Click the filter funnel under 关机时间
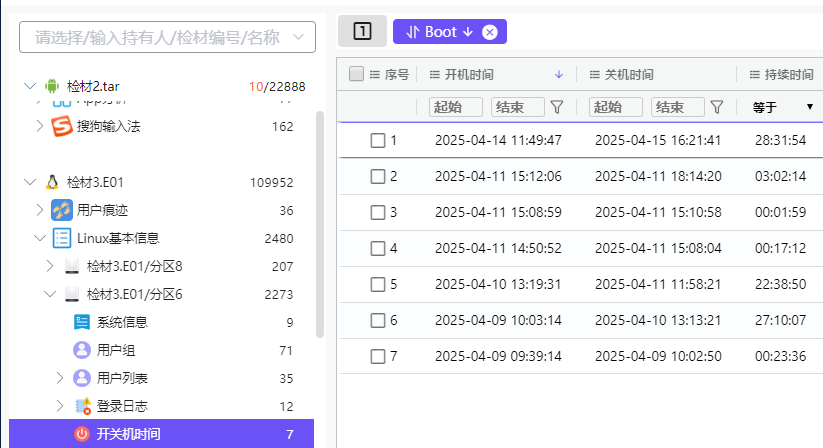Image resolution: width=823 pixels, height=448 pixels. 717,107
